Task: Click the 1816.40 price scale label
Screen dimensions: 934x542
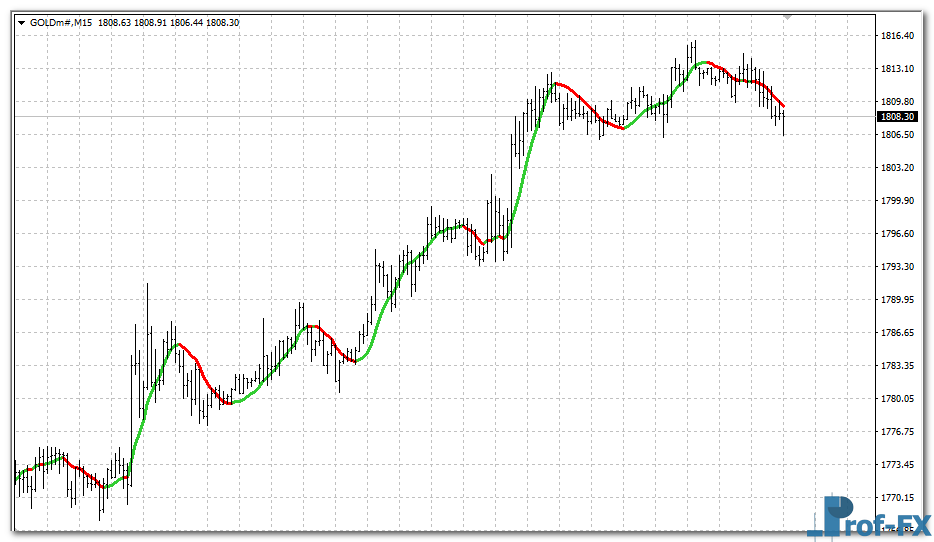Action: point(896,36)
